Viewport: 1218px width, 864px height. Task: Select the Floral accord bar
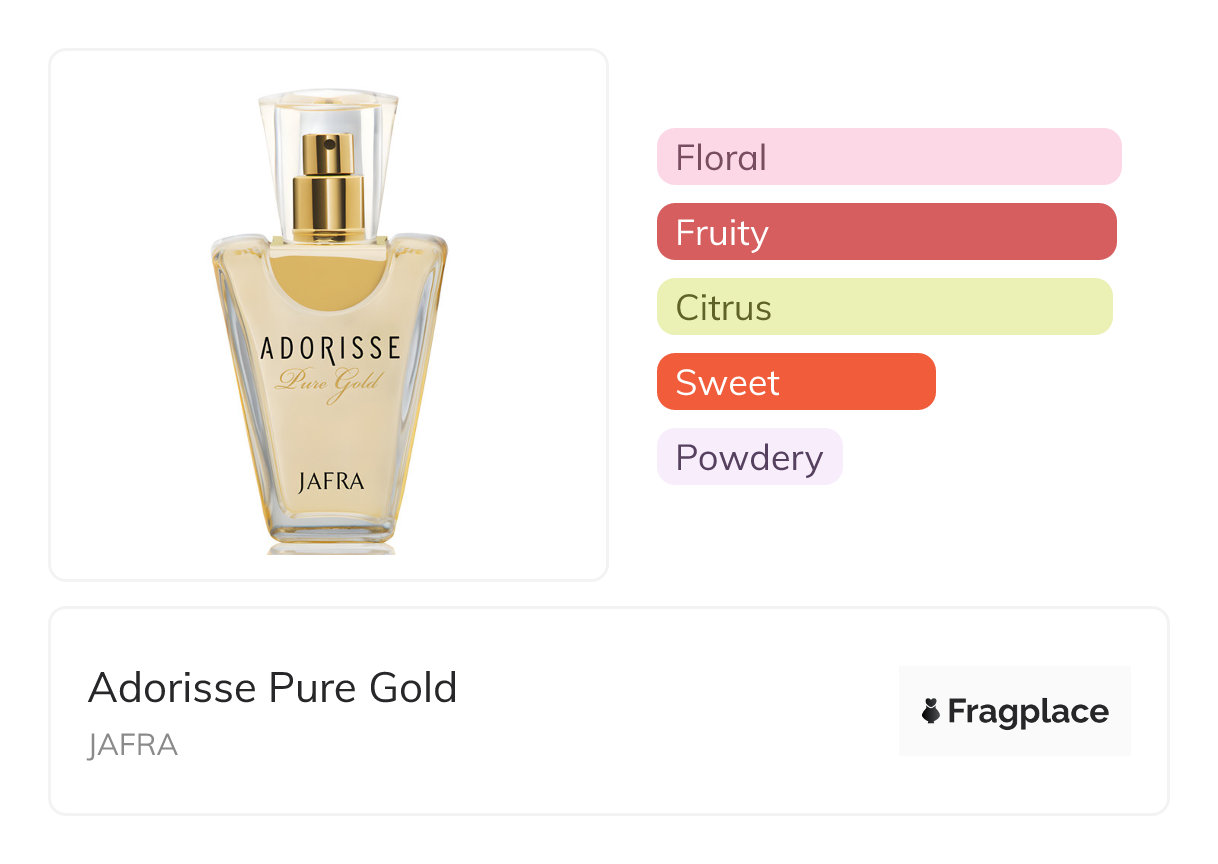pos(888,157)
